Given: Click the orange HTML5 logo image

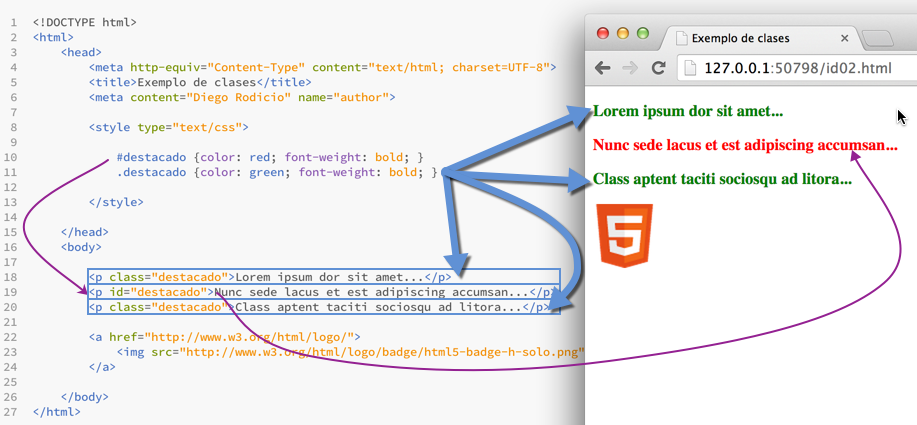Looking at the screenshot, I should coord(625,235).
